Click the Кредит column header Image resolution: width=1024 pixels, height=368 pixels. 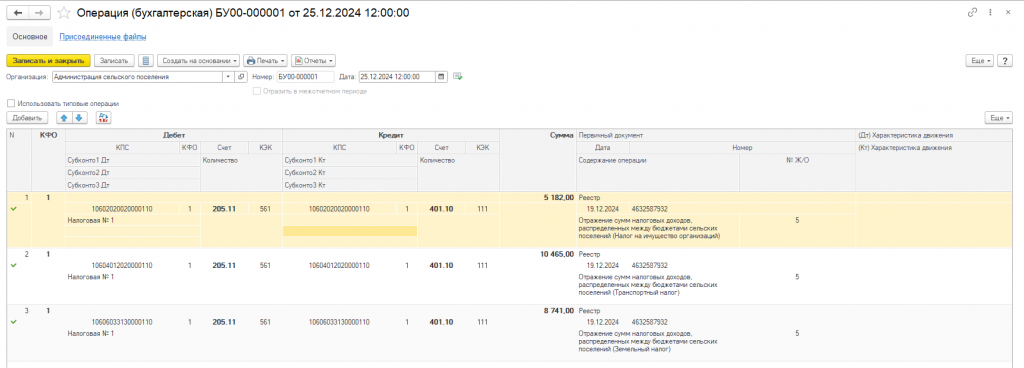point(391,135)
